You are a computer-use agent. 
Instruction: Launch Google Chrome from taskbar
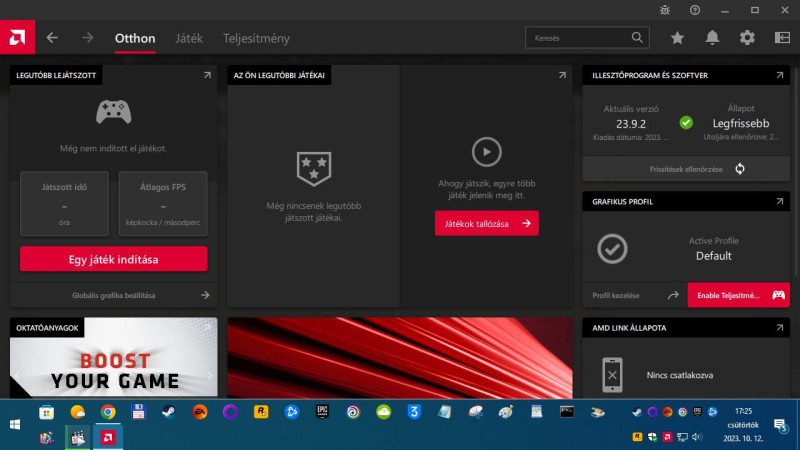point(108,412)
